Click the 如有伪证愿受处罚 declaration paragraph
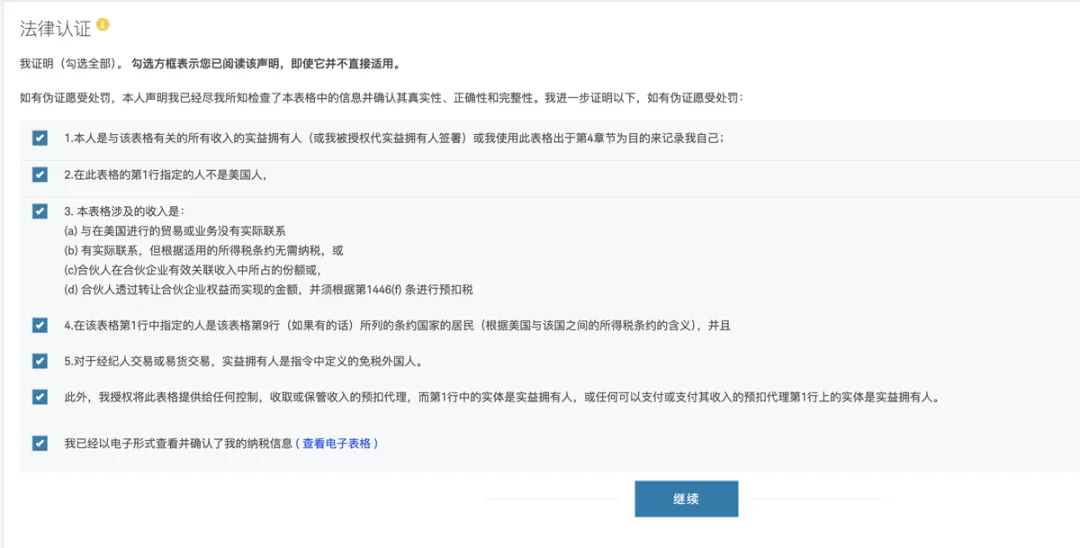Screen dimensions: 1080x548 (x=382, y=98)
